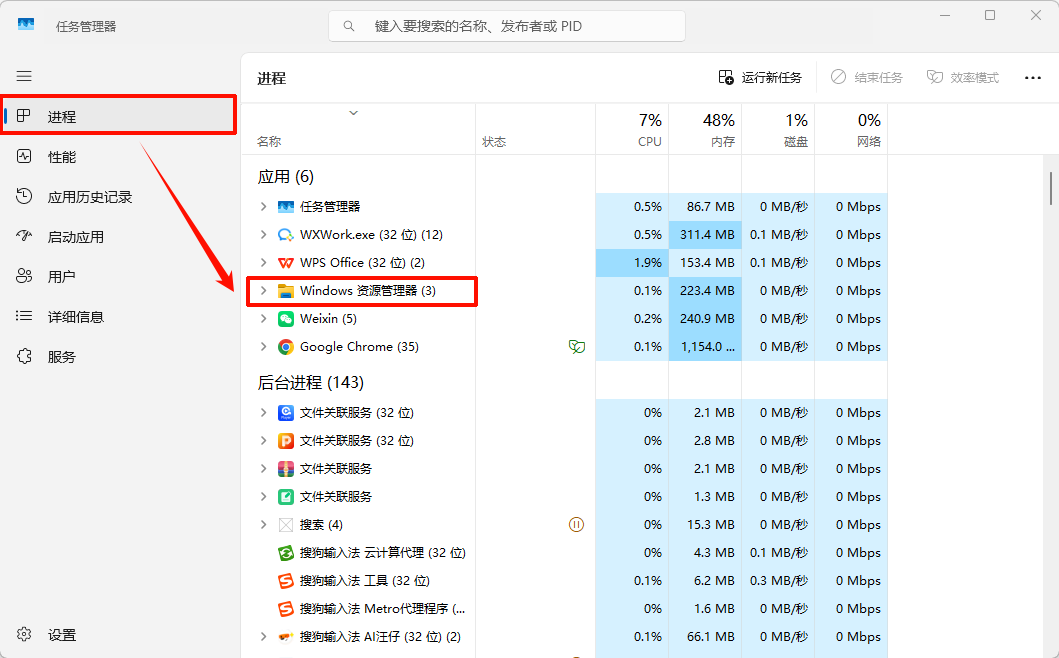Click the paused status icon on 搜索 row
Viewport: 1059px width, 658px height.
click(x=576, y=525)
